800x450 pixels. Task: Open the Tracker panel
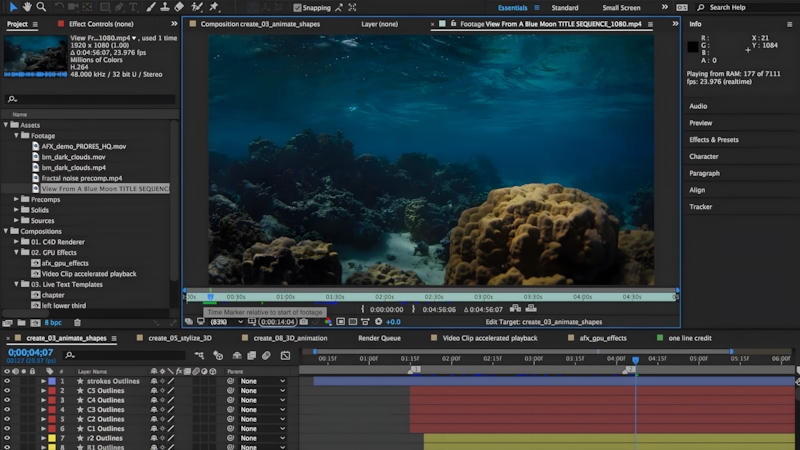701,207
